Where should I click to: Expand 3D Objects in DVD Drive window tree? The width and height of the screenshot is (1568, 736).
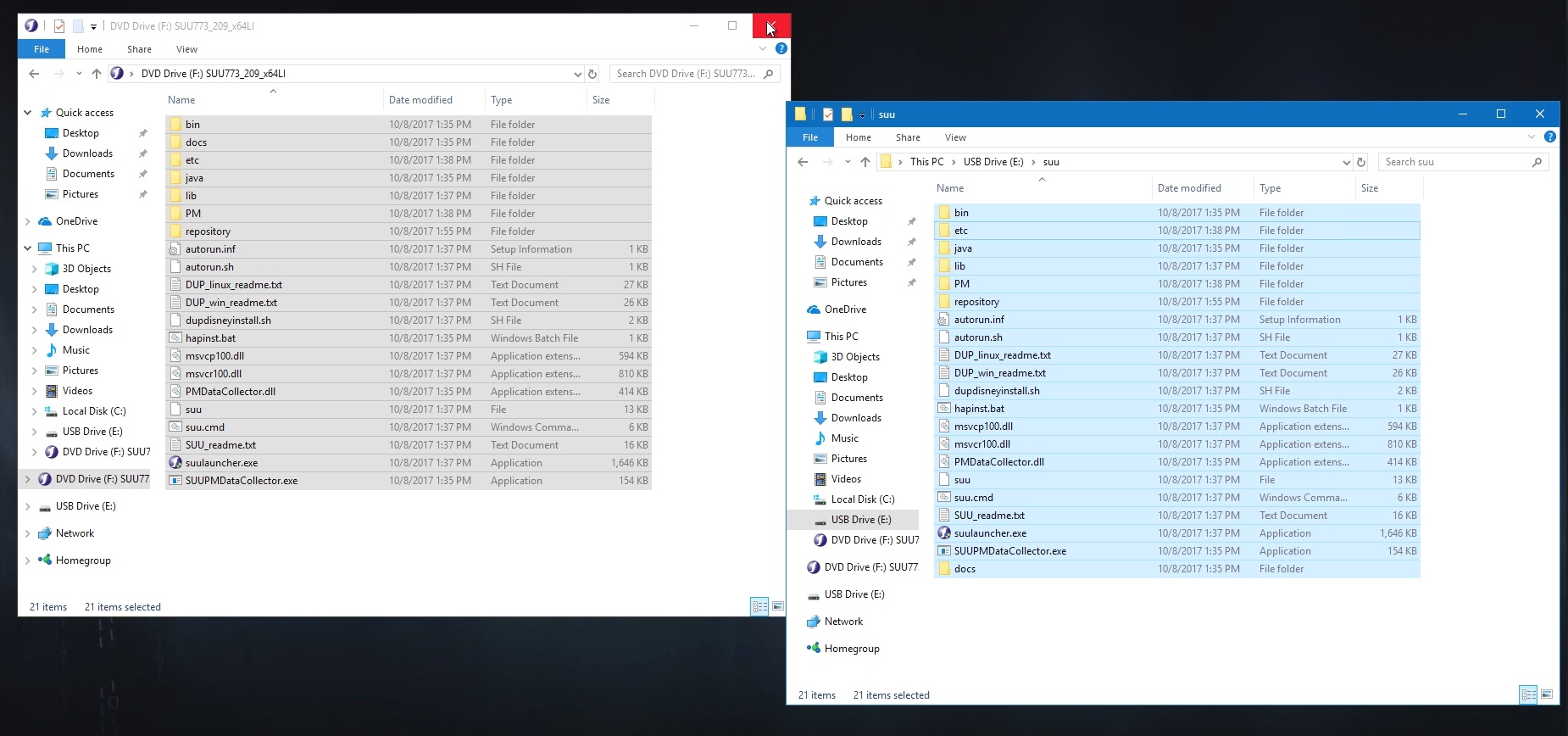pos(34,269)
